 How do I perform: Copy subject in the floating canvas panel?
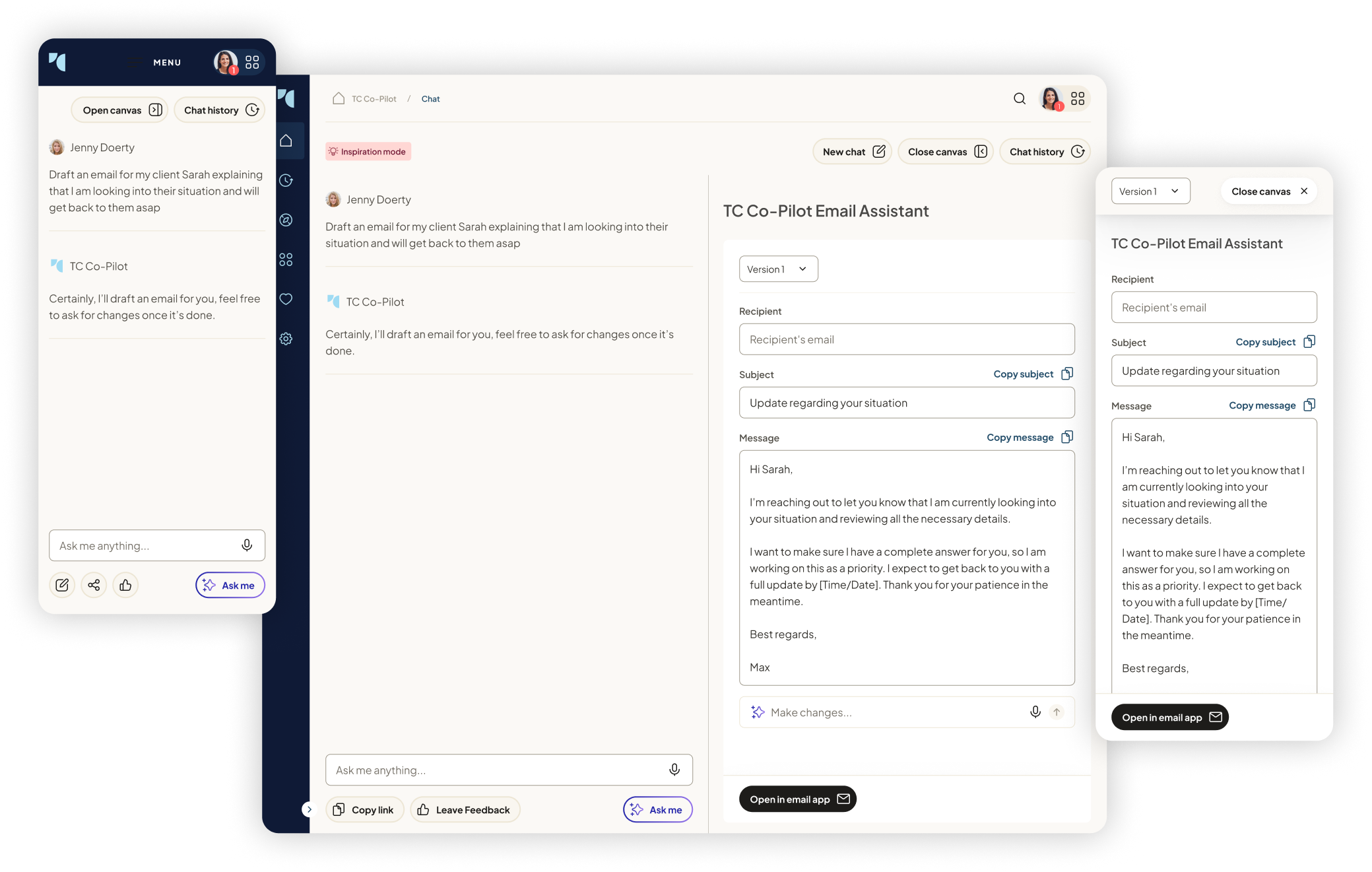tap(1276, 342)
